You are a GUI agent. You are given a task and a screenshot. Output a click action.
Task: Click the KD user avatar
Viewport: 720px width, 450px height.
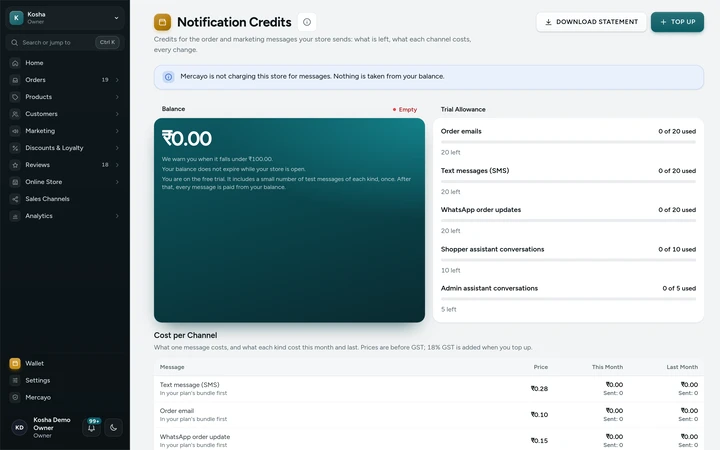(x=19, y=428)
